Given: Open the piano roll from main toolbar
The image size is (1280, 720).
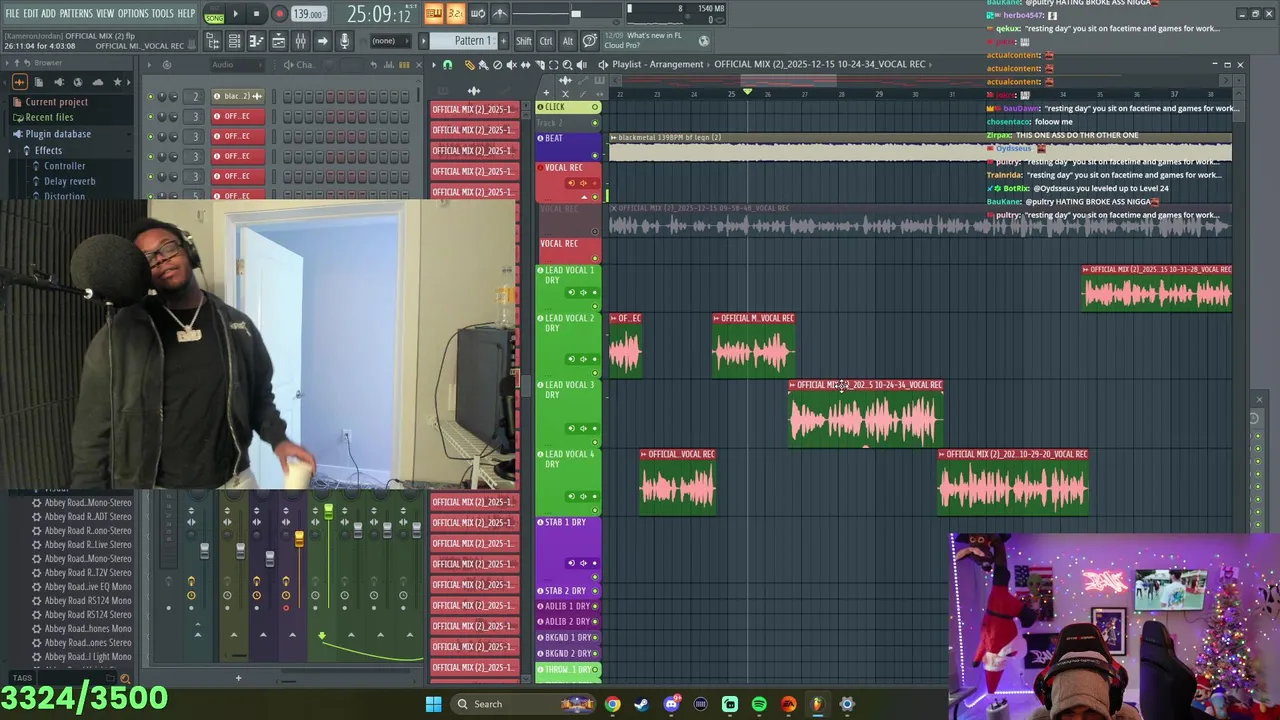Looking at the screenshot, I should tap(257, 40).
